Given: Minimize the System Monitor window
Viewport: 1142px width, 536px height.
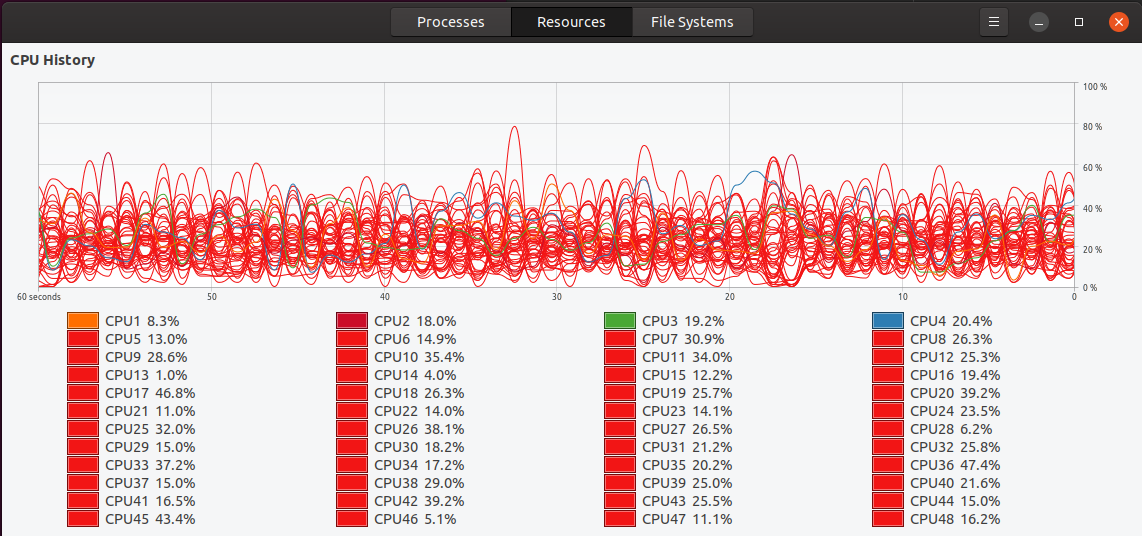Looking at the screenshot, I should tap(1040, 22).
